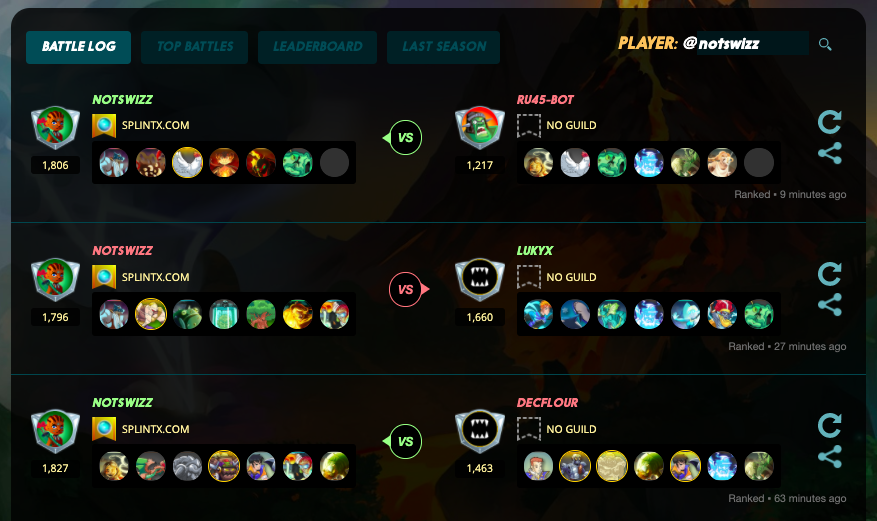The image size is (877, 521).
Task: Share the RU45-BOT battle
Action: coord(829,153)
